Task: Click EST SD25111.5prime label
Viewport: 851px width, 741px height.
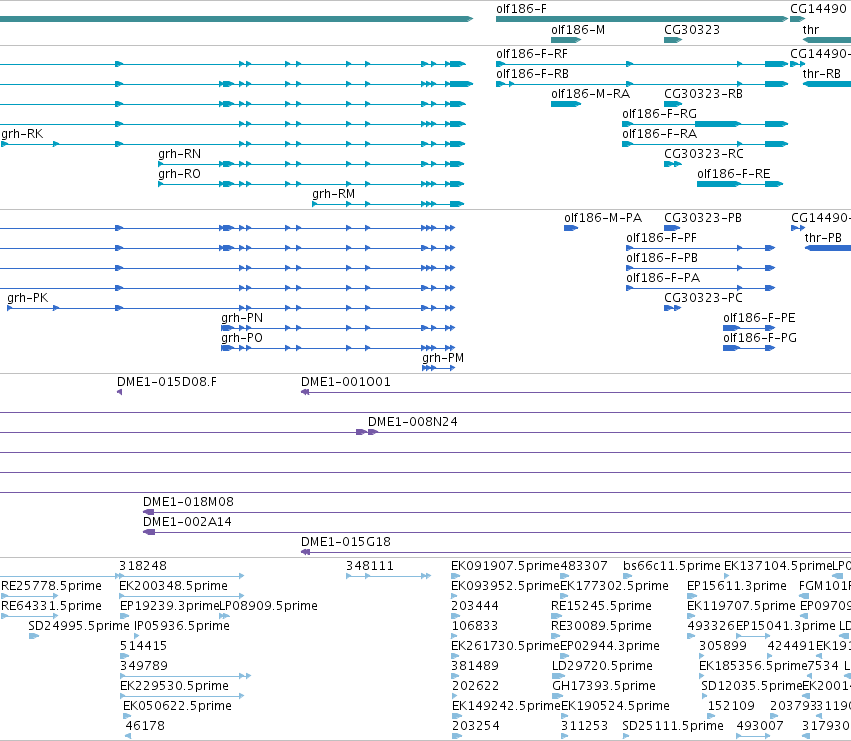Action: (673, 727)
